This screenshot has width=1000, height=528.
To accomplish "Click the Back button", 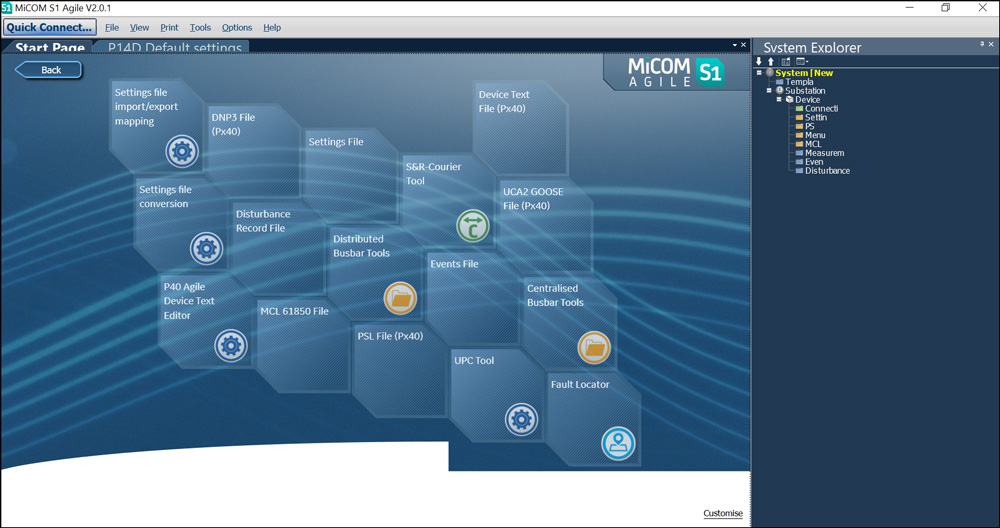I will 48,70.
